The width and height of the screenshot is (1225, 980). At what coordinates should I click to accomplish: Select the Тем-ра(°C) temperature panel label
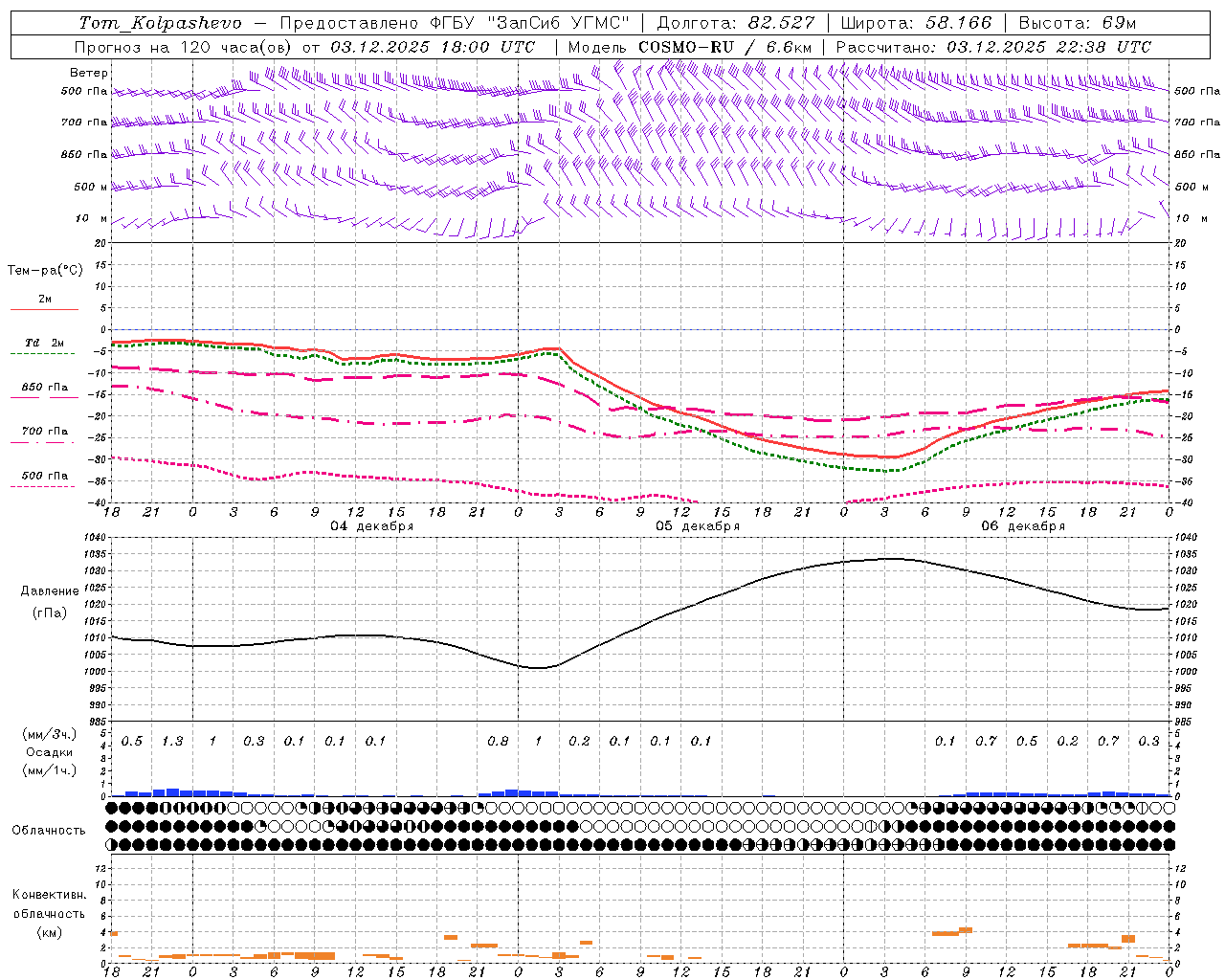(x=45, y=271)
